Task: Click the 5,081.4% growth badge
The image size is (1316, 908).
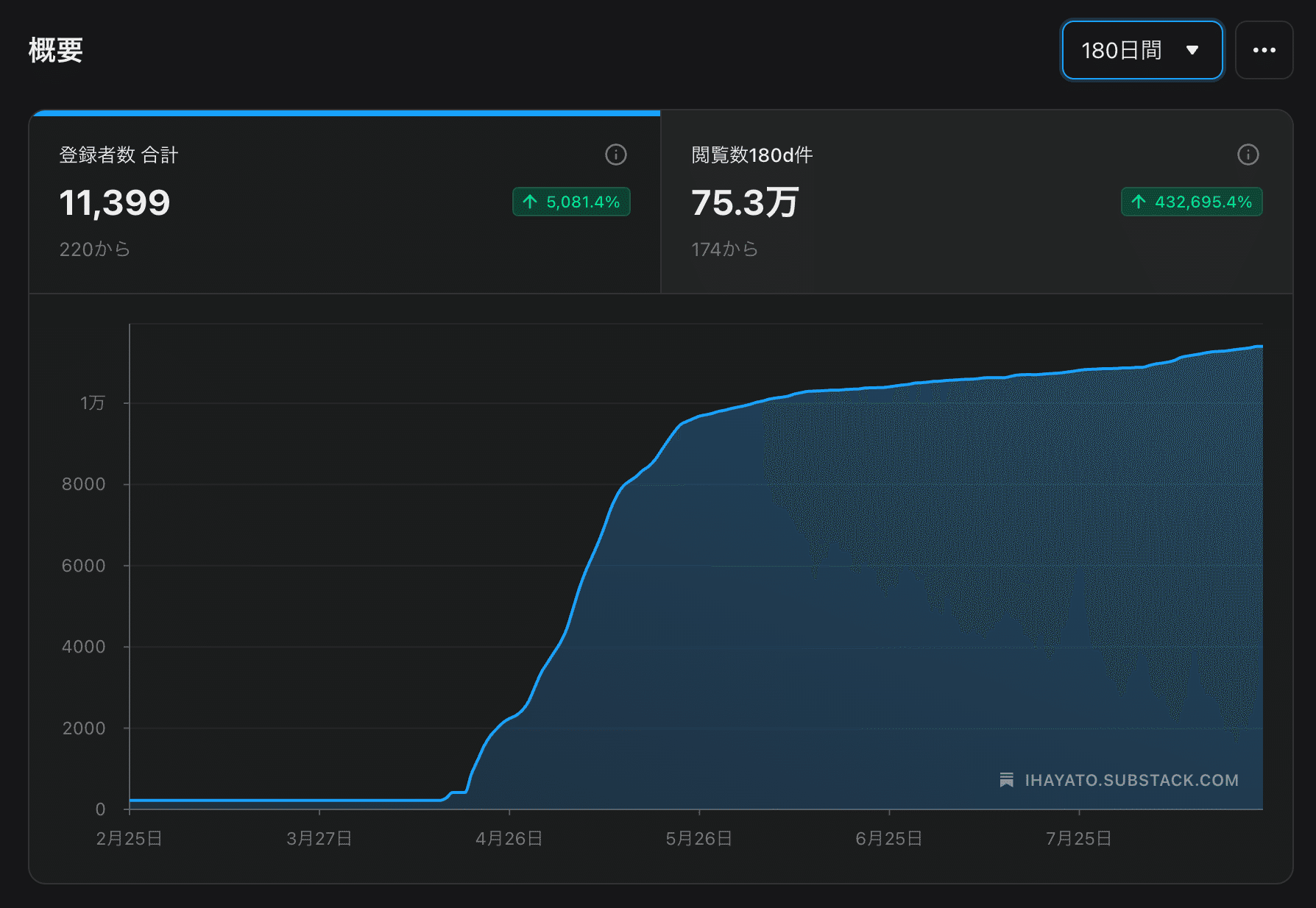Action: pos(571,202)
